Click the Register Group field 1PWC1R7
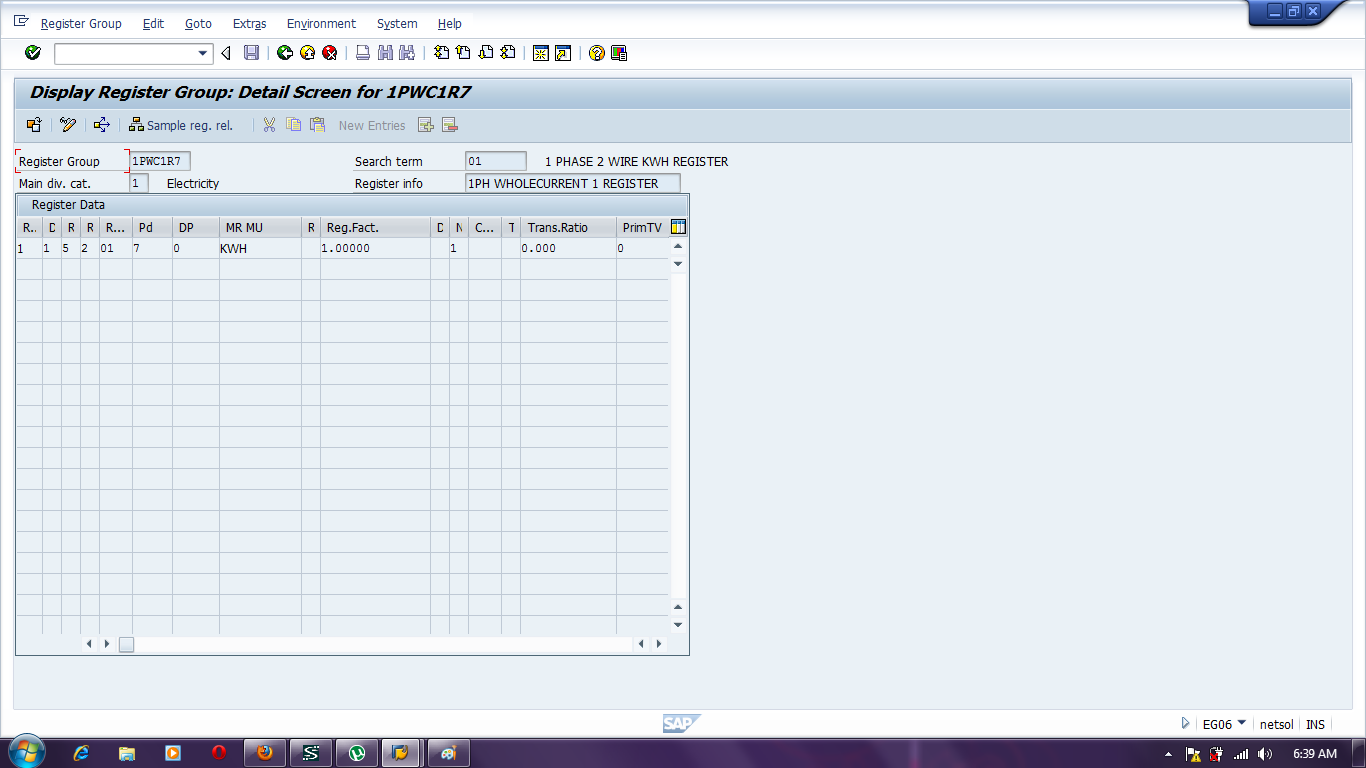 click(x=160, y=161)
